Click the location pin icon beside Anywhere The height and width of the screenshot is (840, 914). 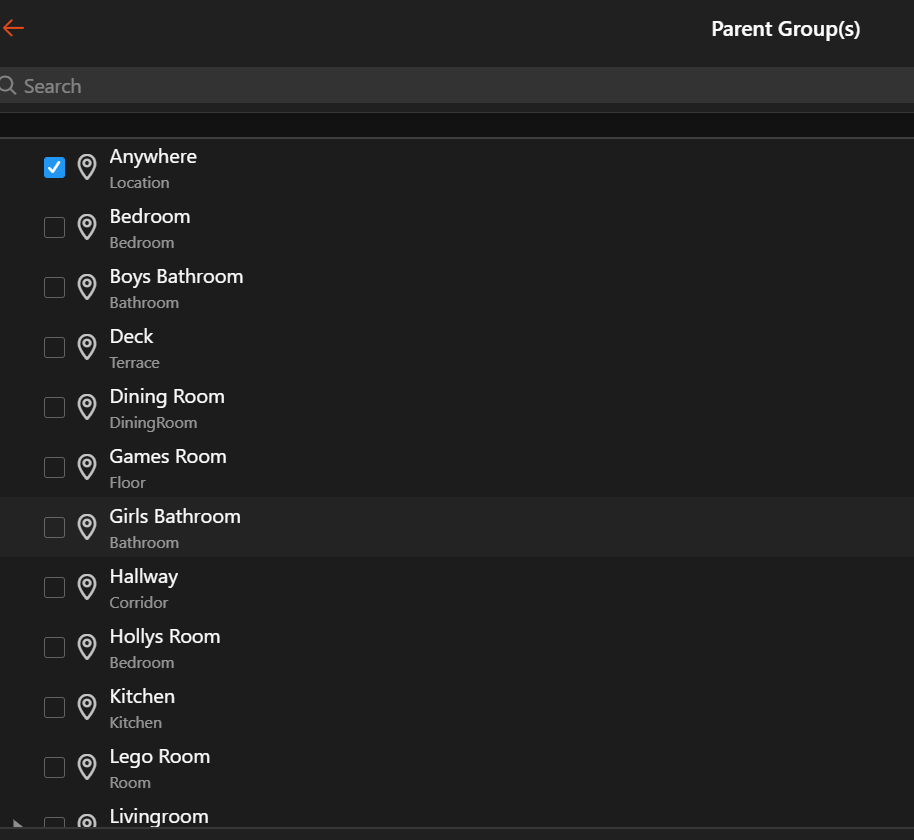[x=87, y=167]
